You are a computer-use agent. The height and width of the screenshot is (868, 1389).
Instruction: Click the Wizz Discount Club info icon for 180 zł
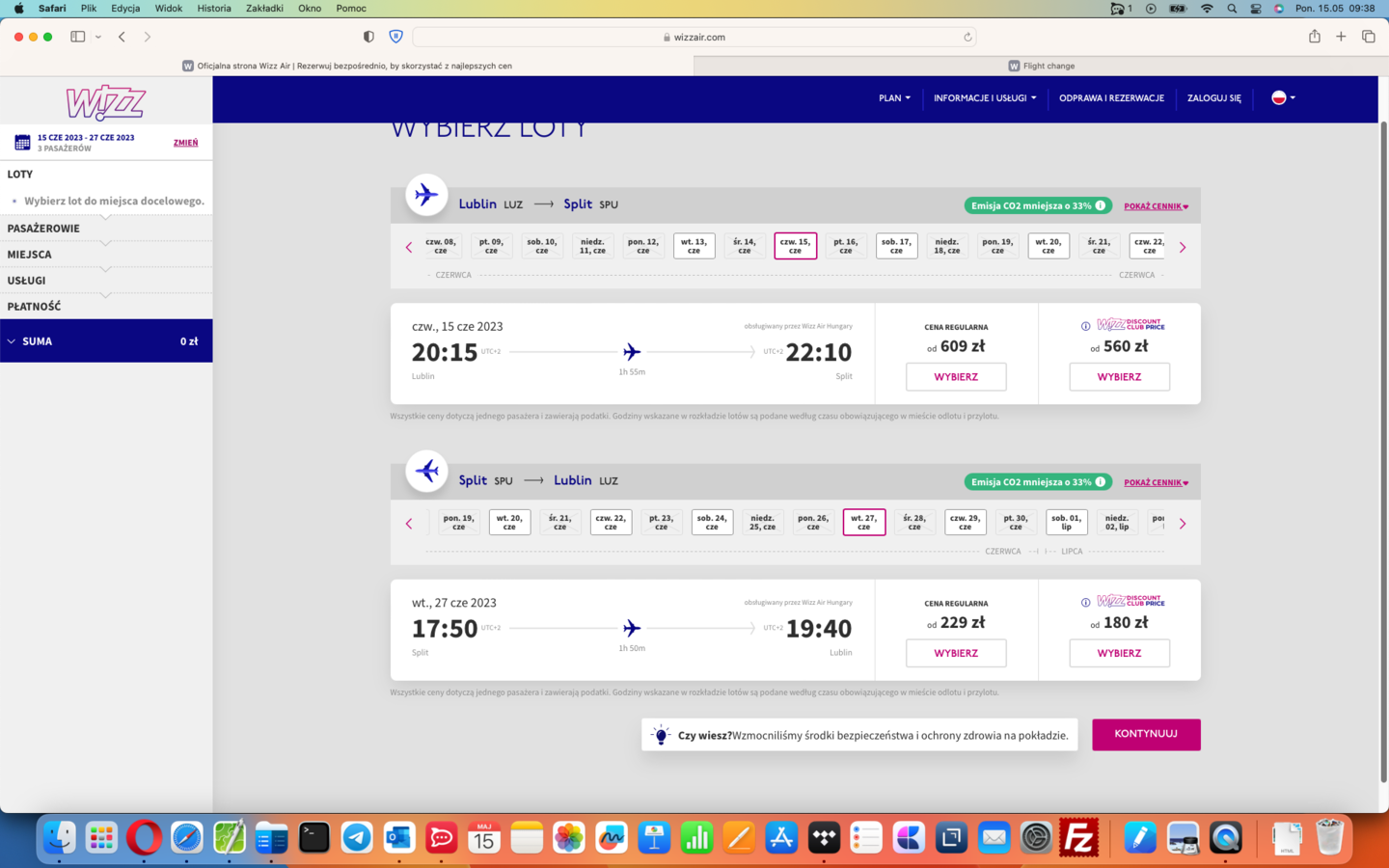pos(1085,603)
